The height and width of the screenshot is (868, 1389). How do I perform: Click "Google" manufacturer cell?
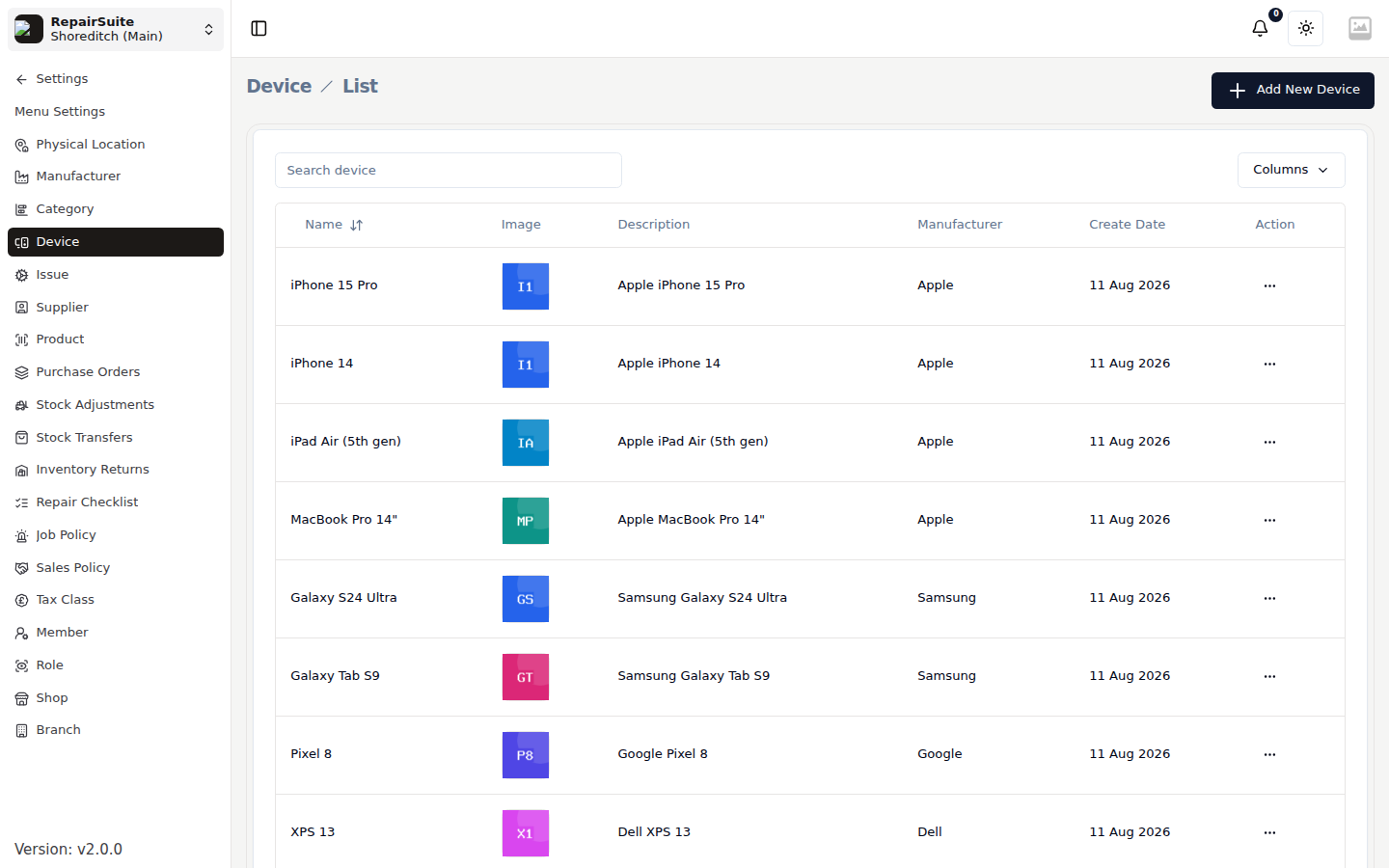click(940, 754)
